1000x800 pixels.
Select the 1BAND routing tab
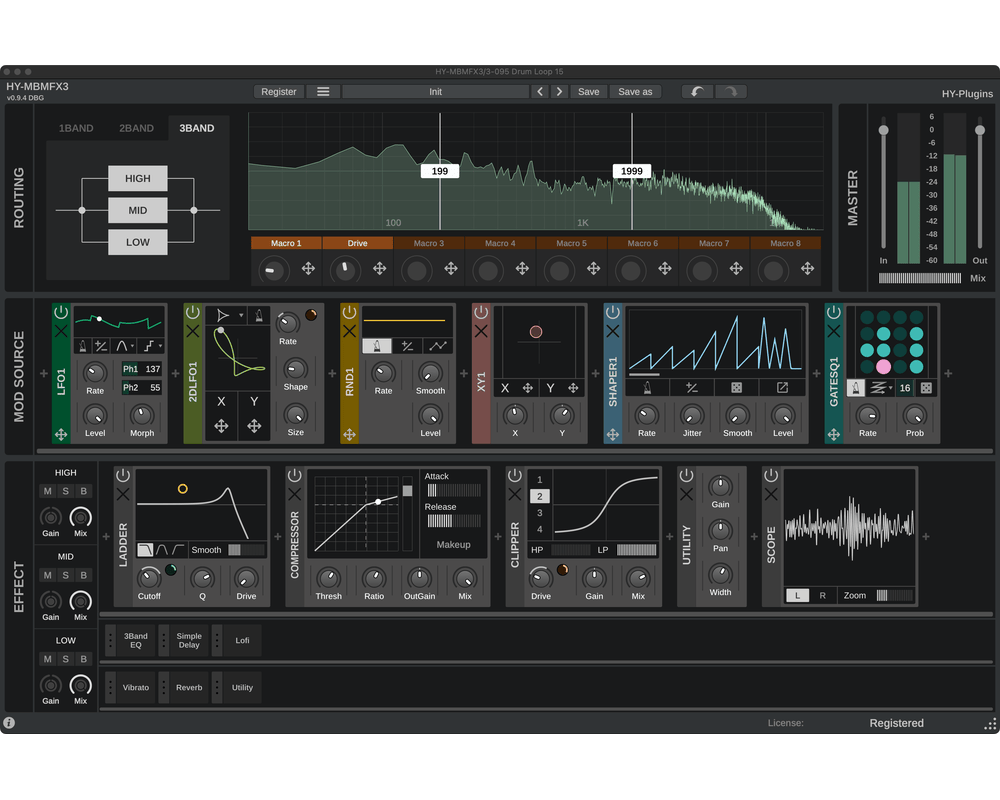click(76, 128)
